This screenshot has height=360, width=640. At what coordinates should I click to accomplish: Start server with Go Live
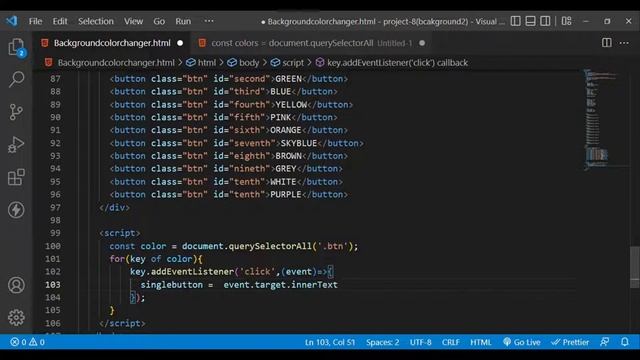[x=522, y=342]
